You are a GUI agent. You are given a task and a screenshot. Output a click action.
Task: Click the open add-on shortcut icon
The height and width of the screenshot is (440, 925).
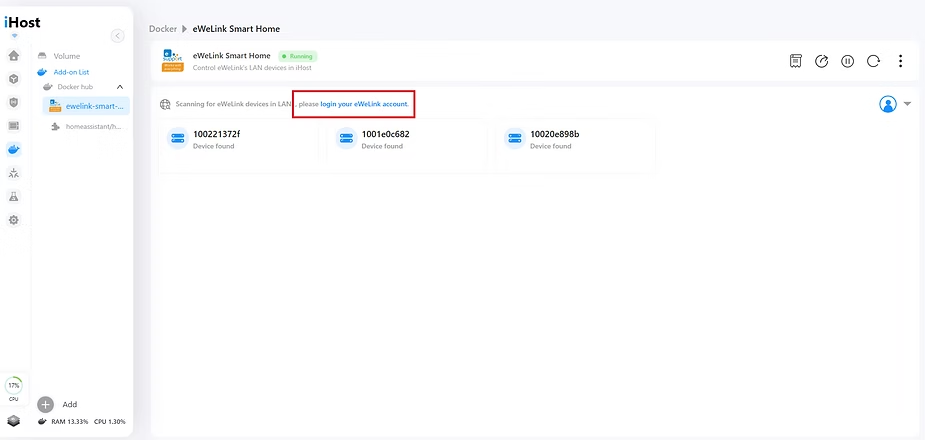click(821, 61)
